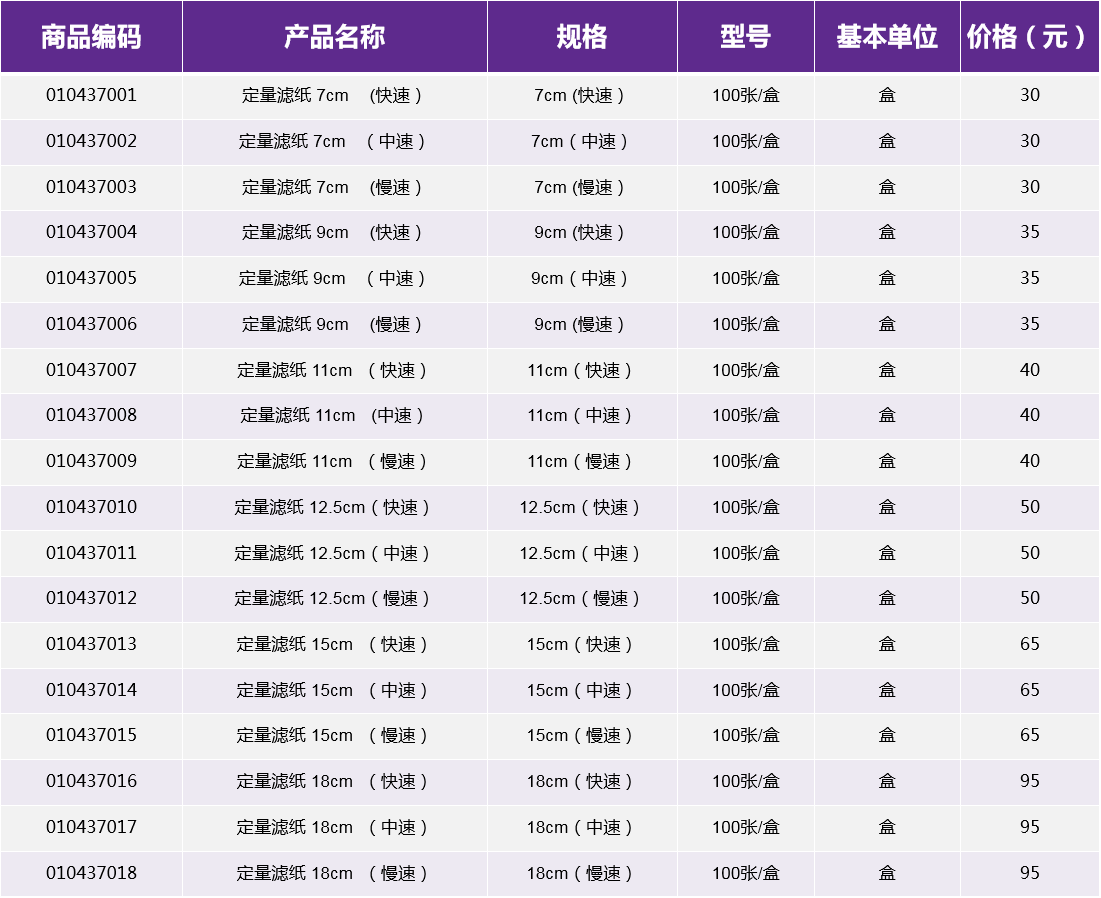The width and height of the screenshot is (1101, 898).
Task: Click 100张/盒 in row 010437010
Action: pos(746,507)
